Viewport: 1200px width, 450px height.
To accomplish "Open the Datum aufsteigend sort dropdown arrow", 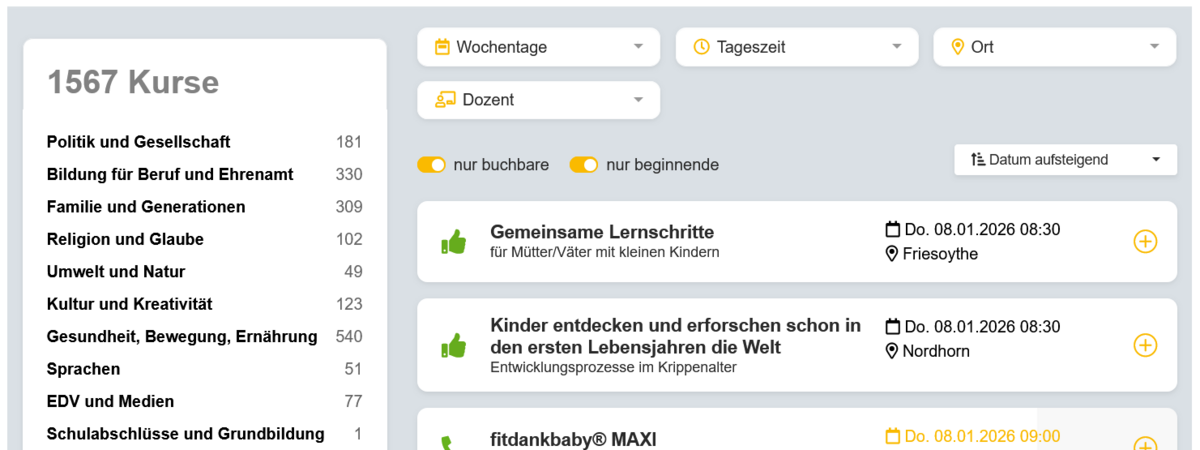I will pos(1157,160).
